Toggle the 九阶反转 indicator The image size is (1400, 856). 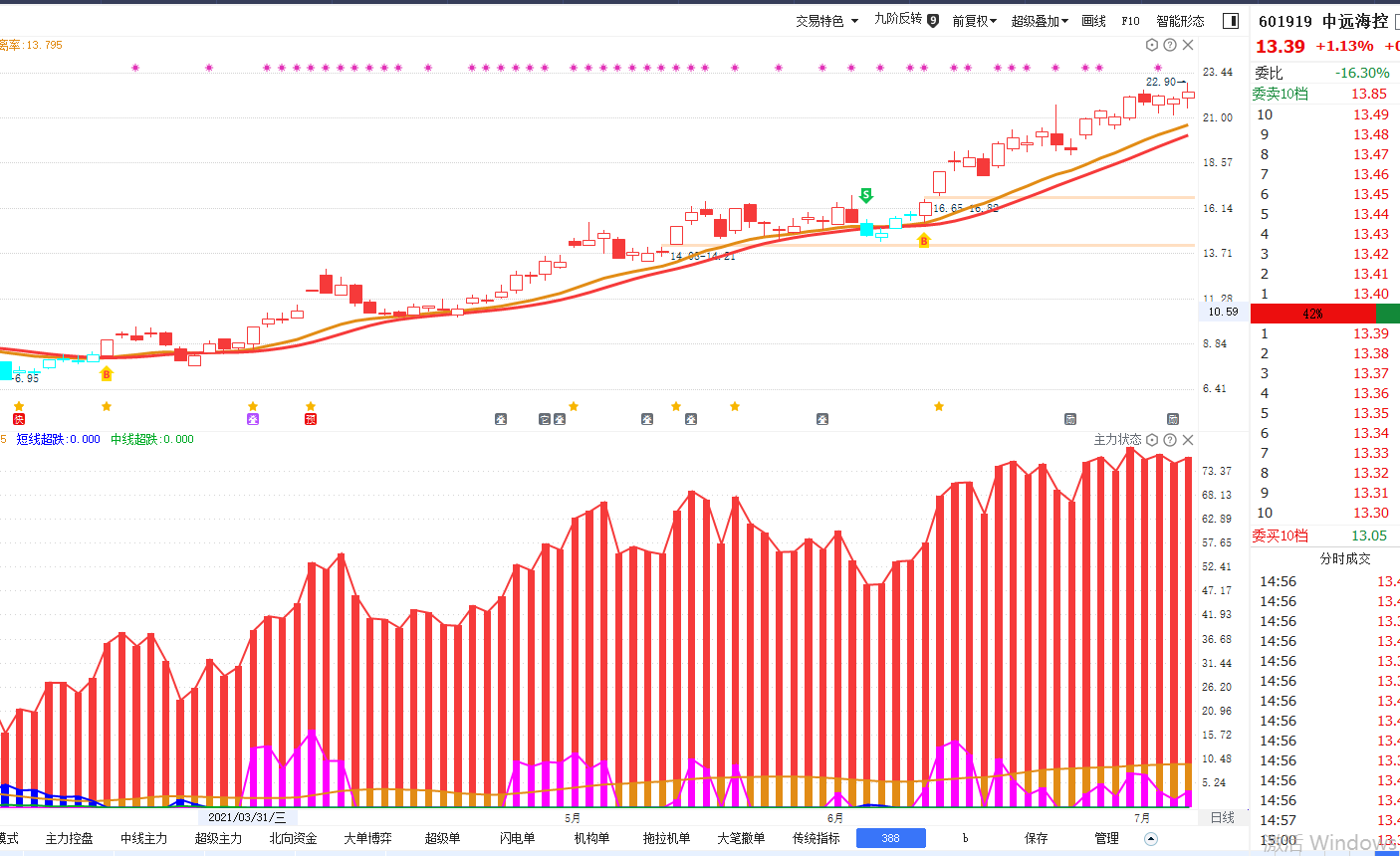(x=898, y=19)
